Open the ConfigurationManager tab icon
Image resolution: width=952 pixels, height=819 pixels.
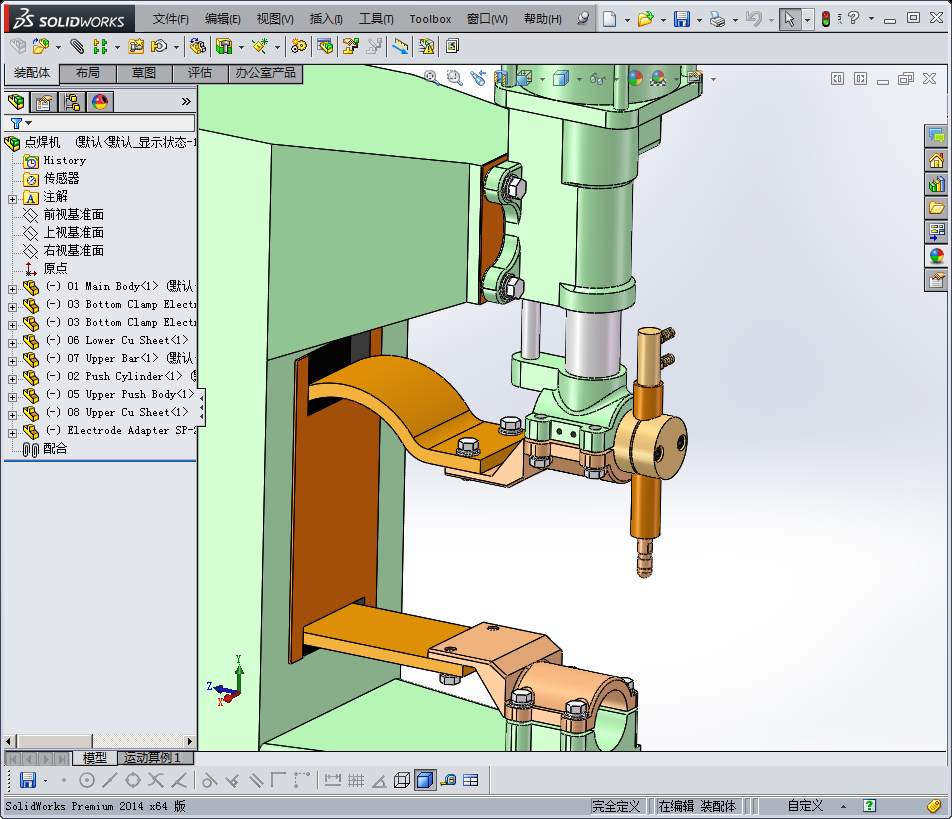coord(72,102)
